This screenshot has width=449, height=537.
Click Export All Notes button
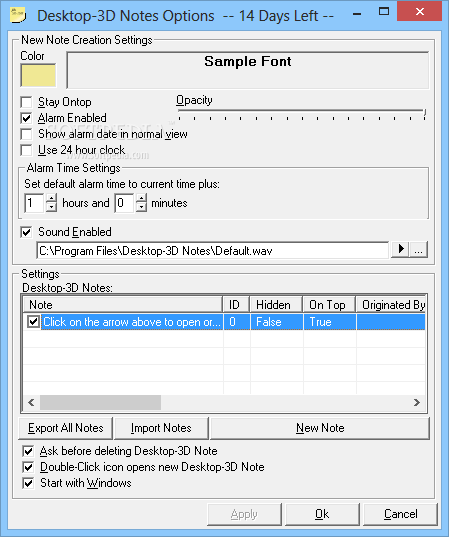tap(65, 428)
